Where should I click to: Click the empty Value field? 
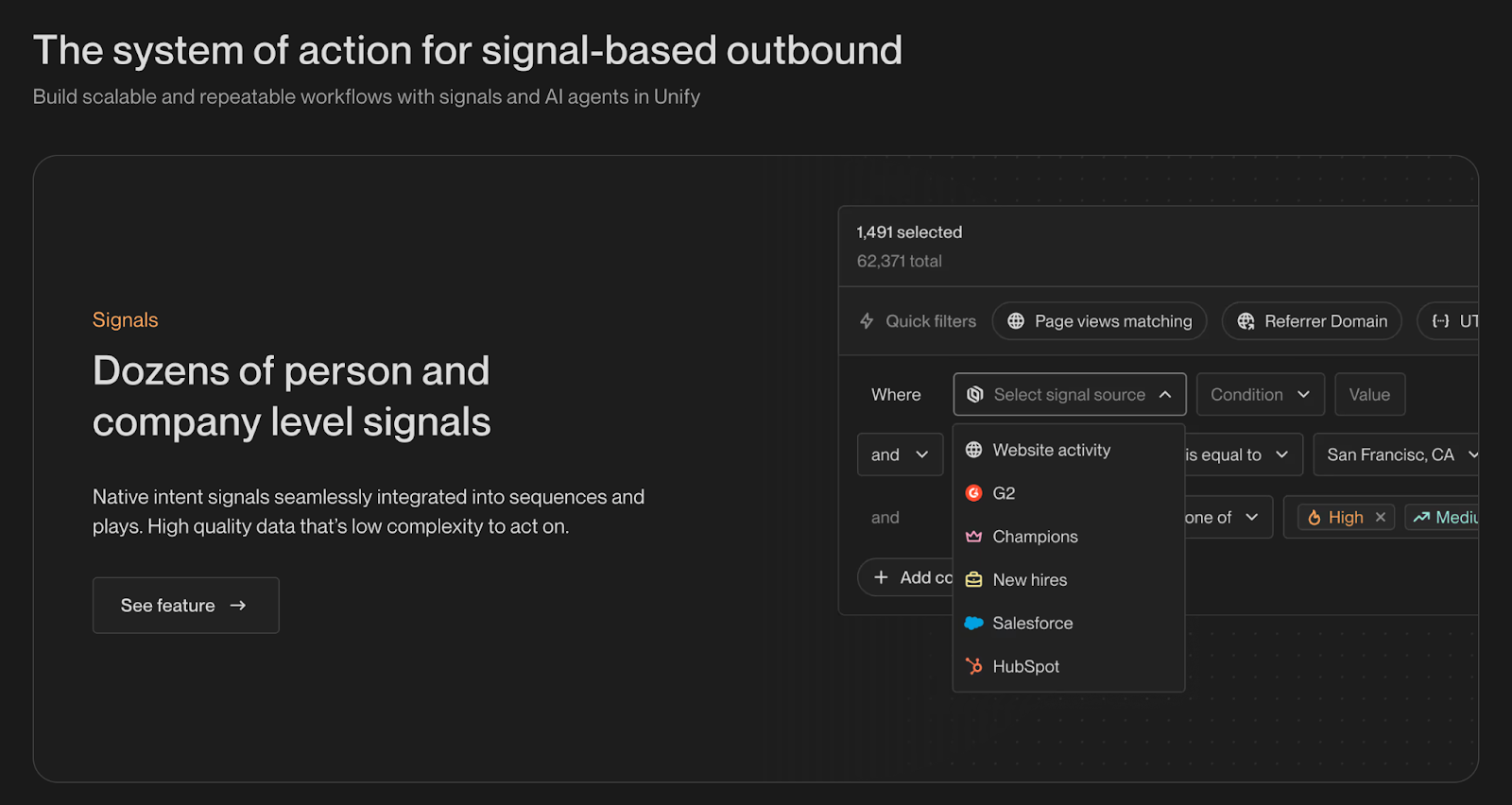[1369, 394]
